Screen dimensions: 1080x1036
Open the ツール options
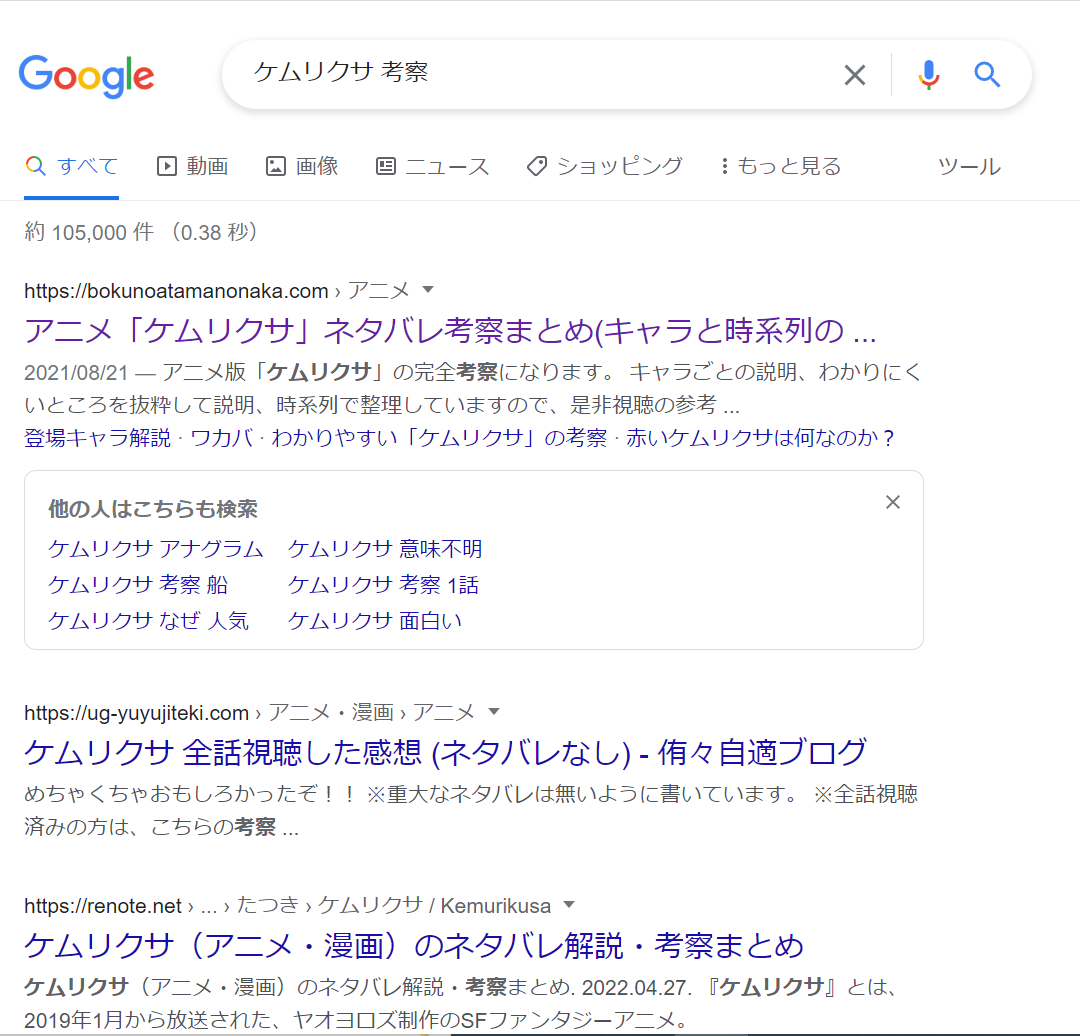coord(969,166)
